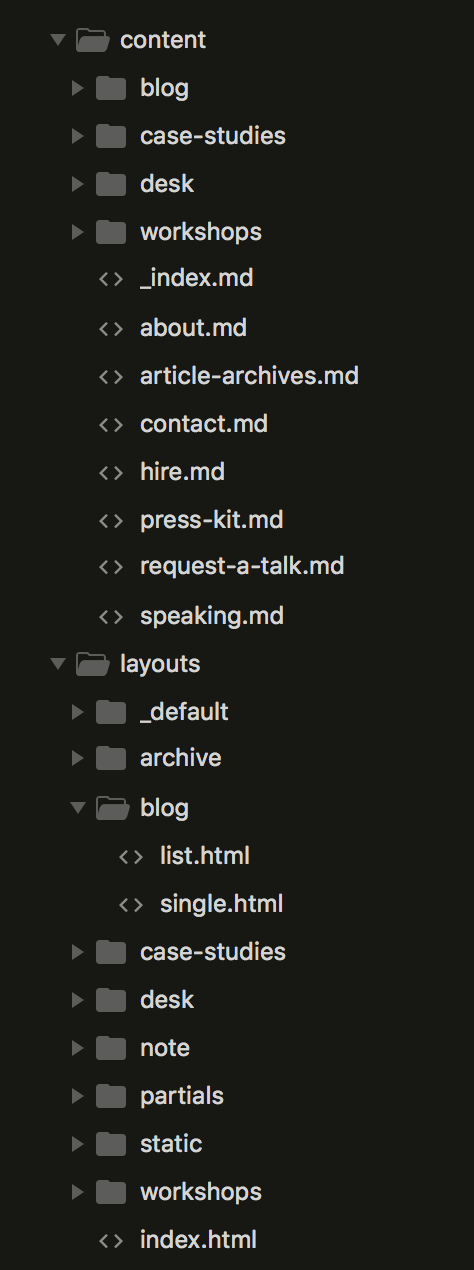Expand the _default folder arrow
Image resolution: width=474 pixels, height=1270 pixels.
tap(78, 712)
